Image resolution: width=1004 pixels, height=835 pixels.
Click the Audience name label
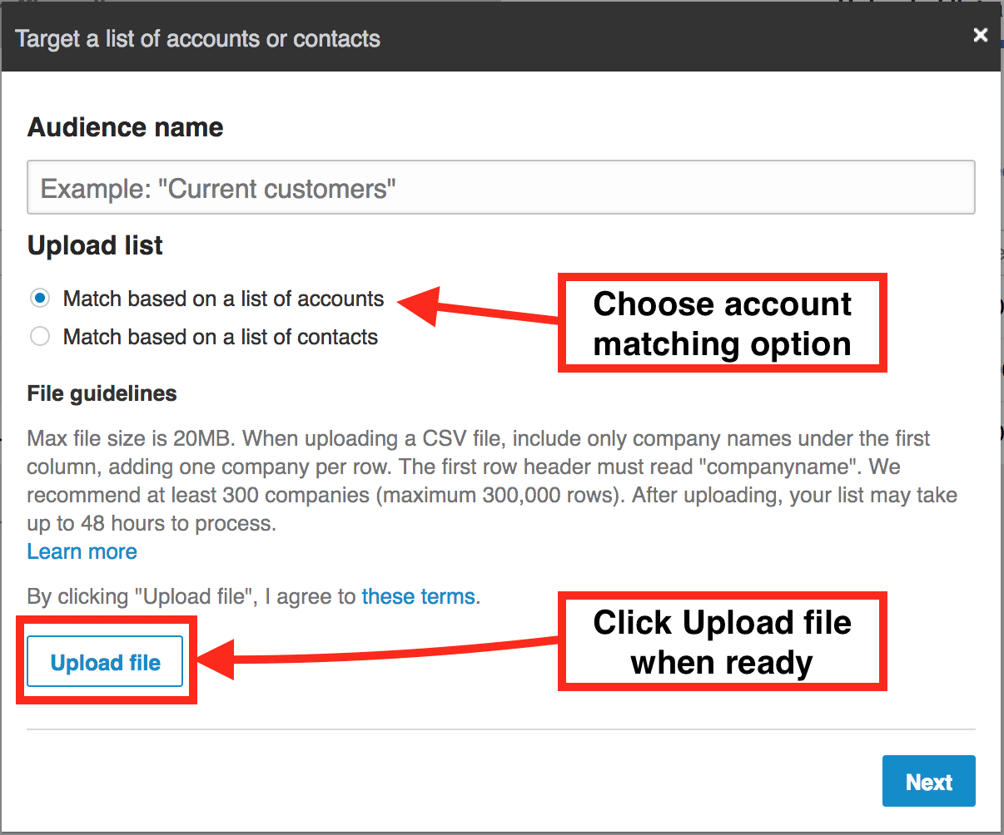click(x=124, y=127)
